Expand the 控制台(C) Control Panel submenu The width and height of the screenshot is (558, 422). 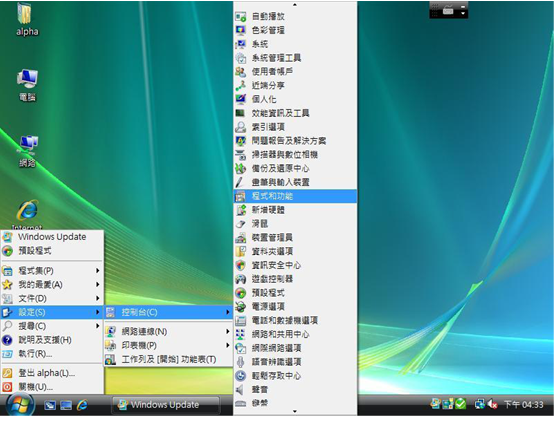point(169,312)
